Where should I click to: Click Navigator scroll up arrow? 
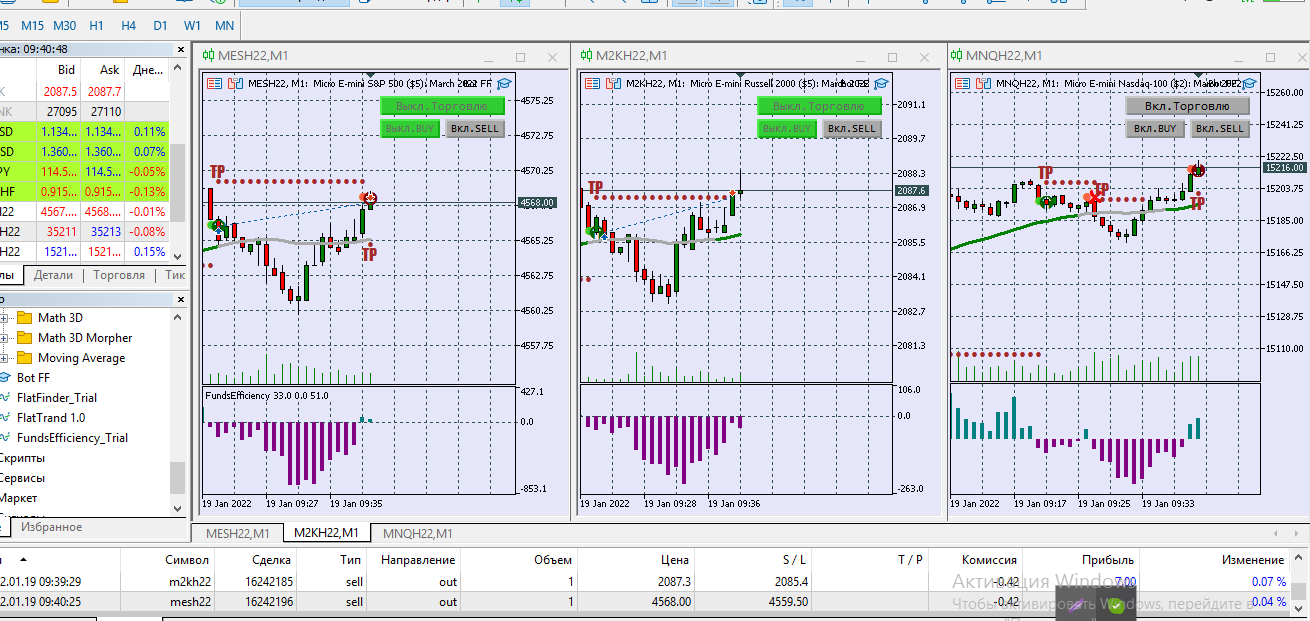click(178, 318)
